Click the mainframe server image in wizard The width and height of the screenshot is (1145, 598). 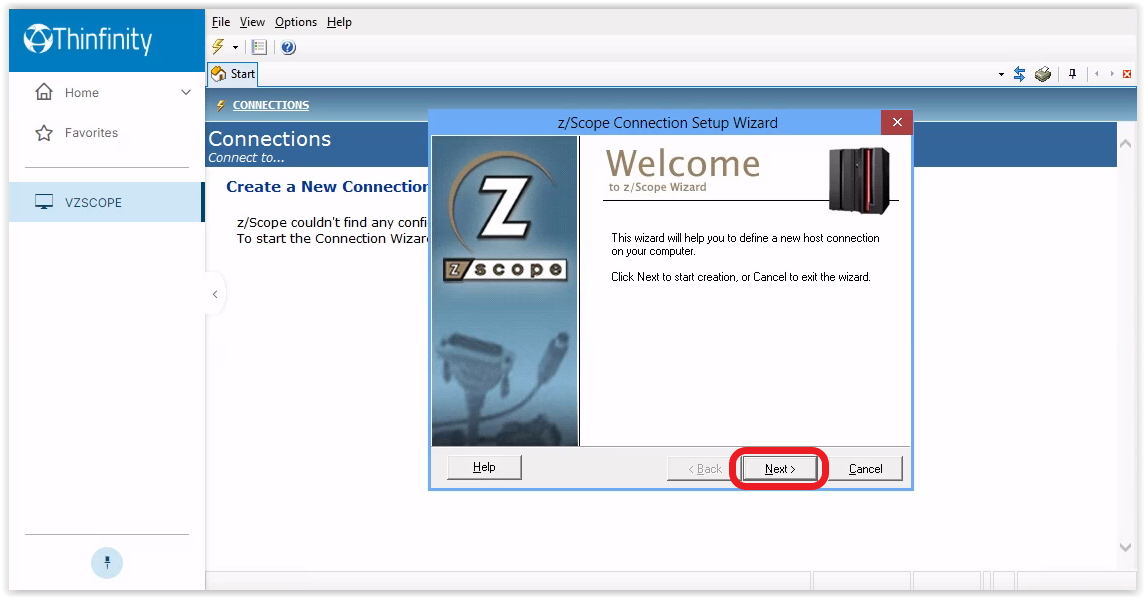pyautogui.click(x=859, y=180)
